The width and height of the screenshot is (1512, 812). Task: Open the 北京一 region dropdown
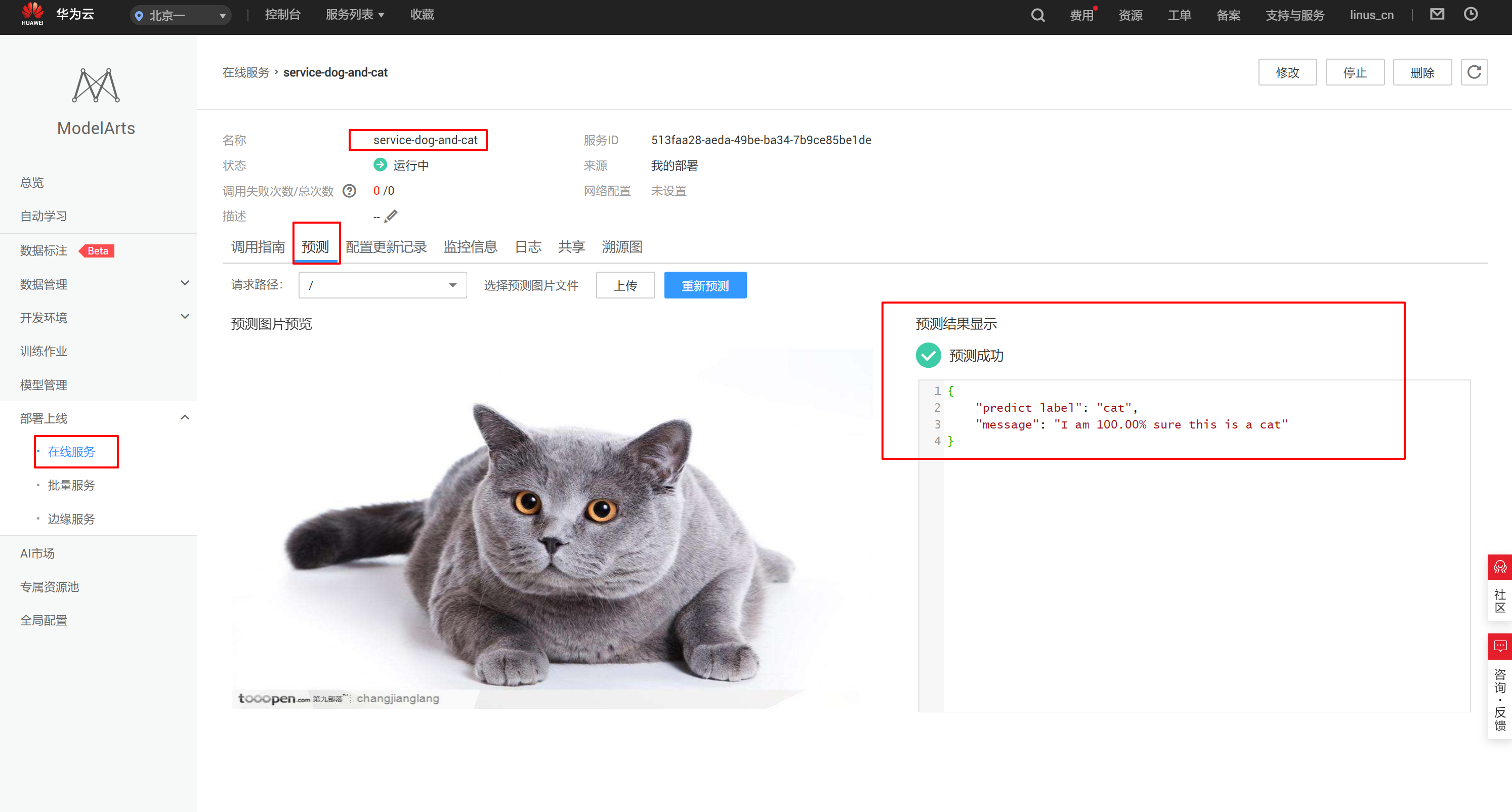pyautogui.click(x=180, y=16)
